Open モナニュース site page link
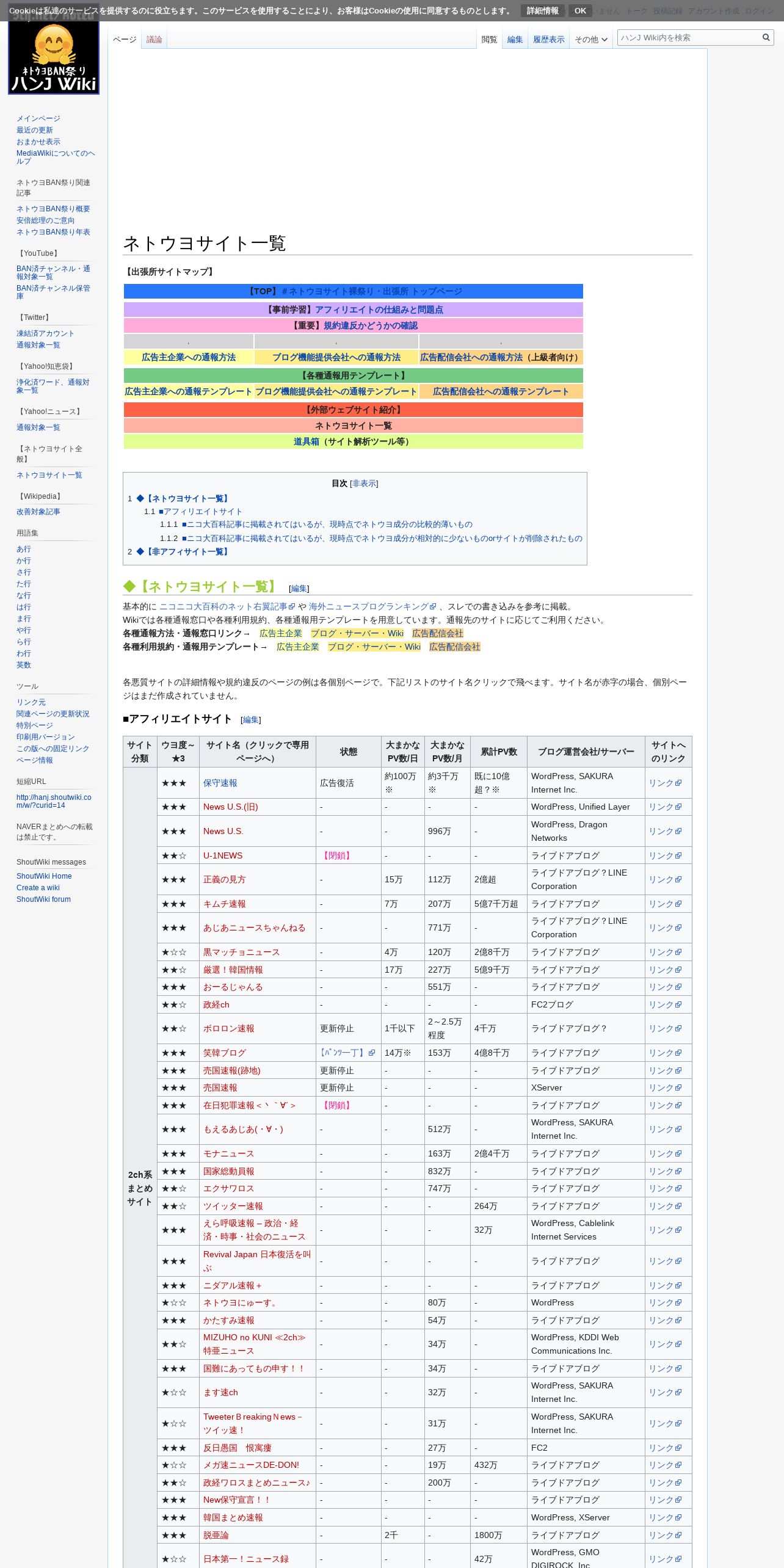This screenshot has height=1568, width=784. pyautogui.click(x=228, y=1154)
